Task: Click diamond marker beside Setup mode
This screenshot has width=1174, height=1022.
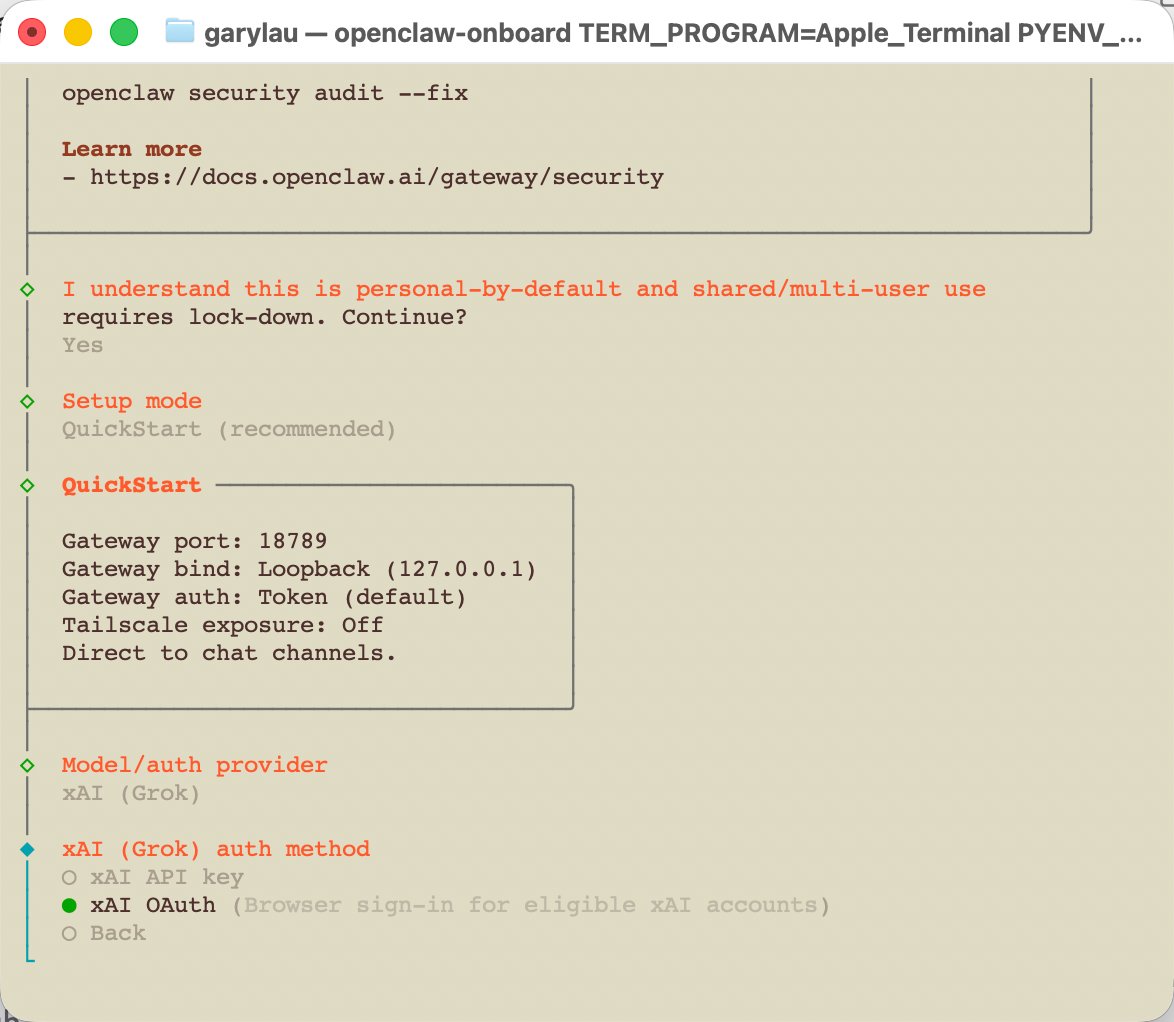Action: 27,401
